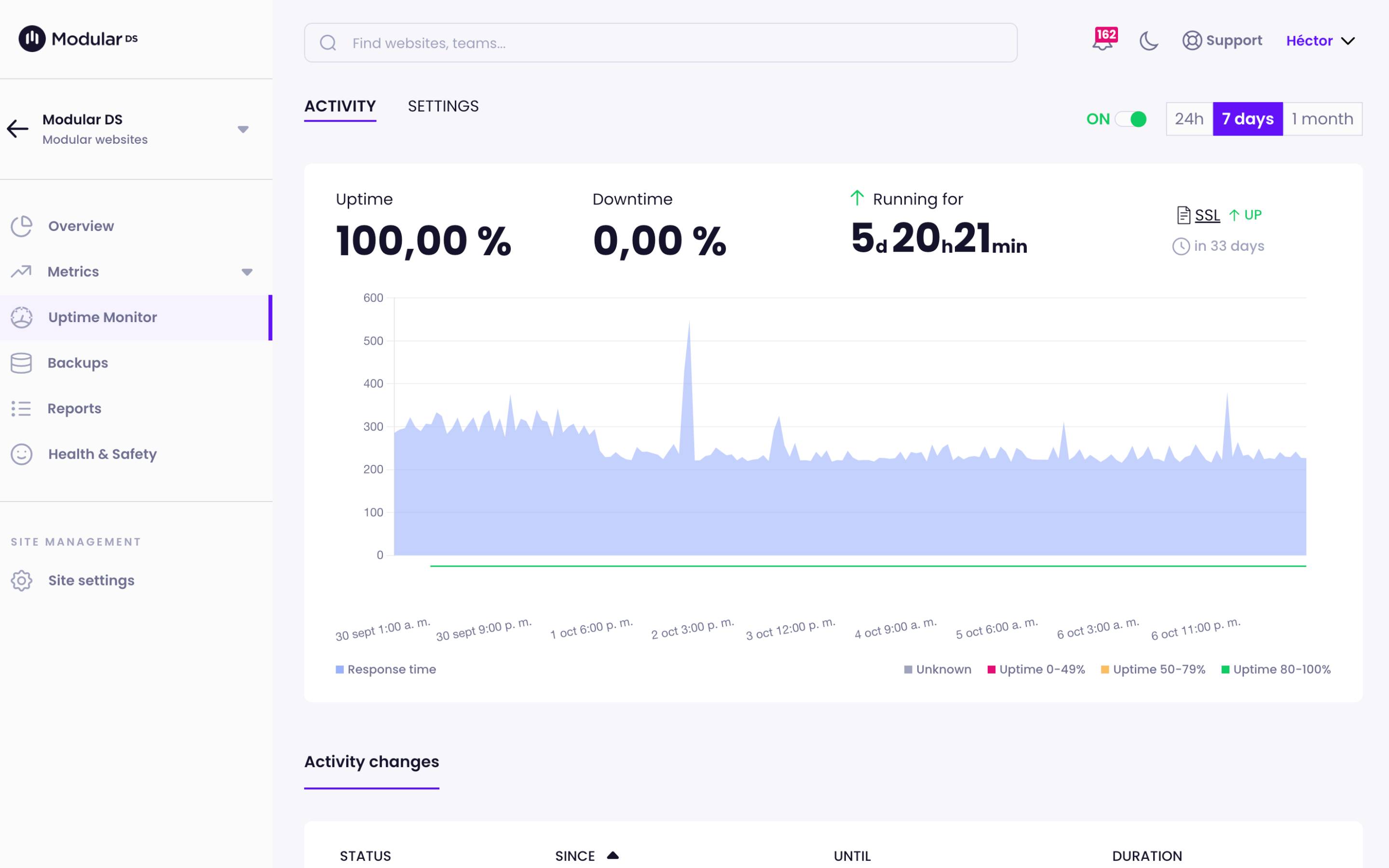1389x868 pixels.
Task: Open Support from the top bar
Action: click(1223, 40)
